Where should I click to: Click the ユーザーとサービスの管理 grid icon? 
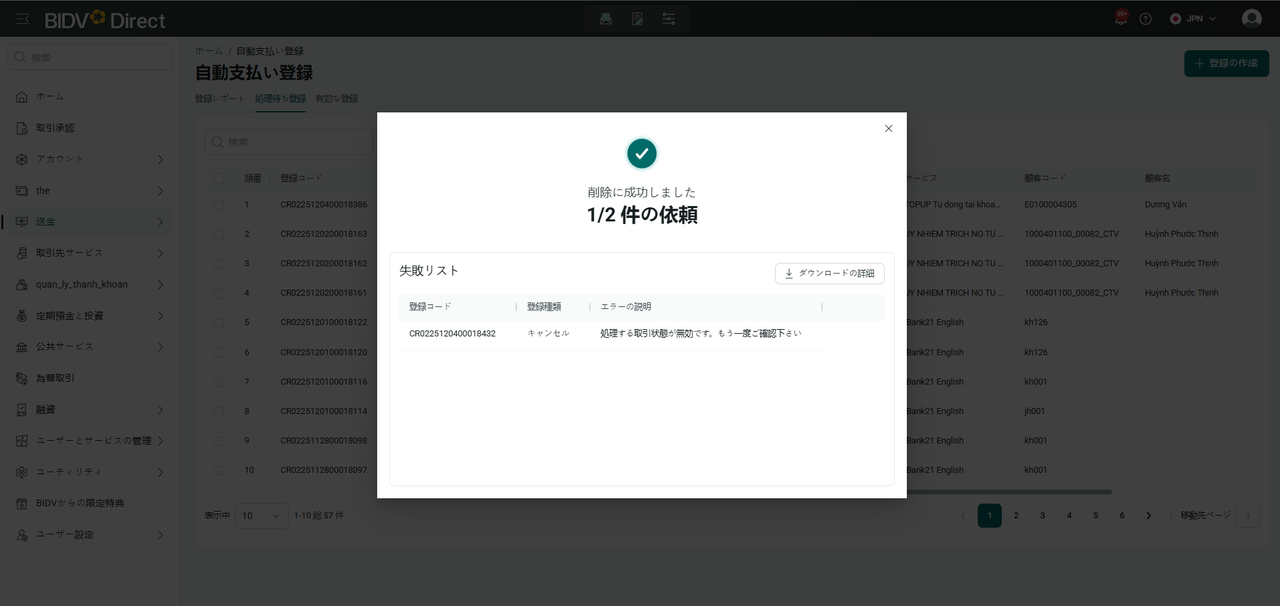[x=22, y=441]
